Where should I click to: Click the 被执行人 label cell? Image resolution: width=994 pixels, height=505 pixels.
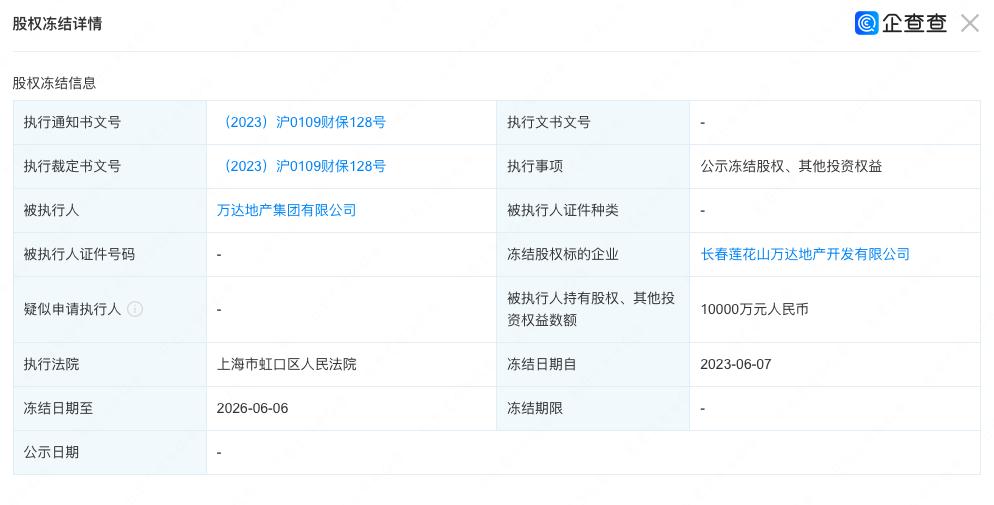110,210
